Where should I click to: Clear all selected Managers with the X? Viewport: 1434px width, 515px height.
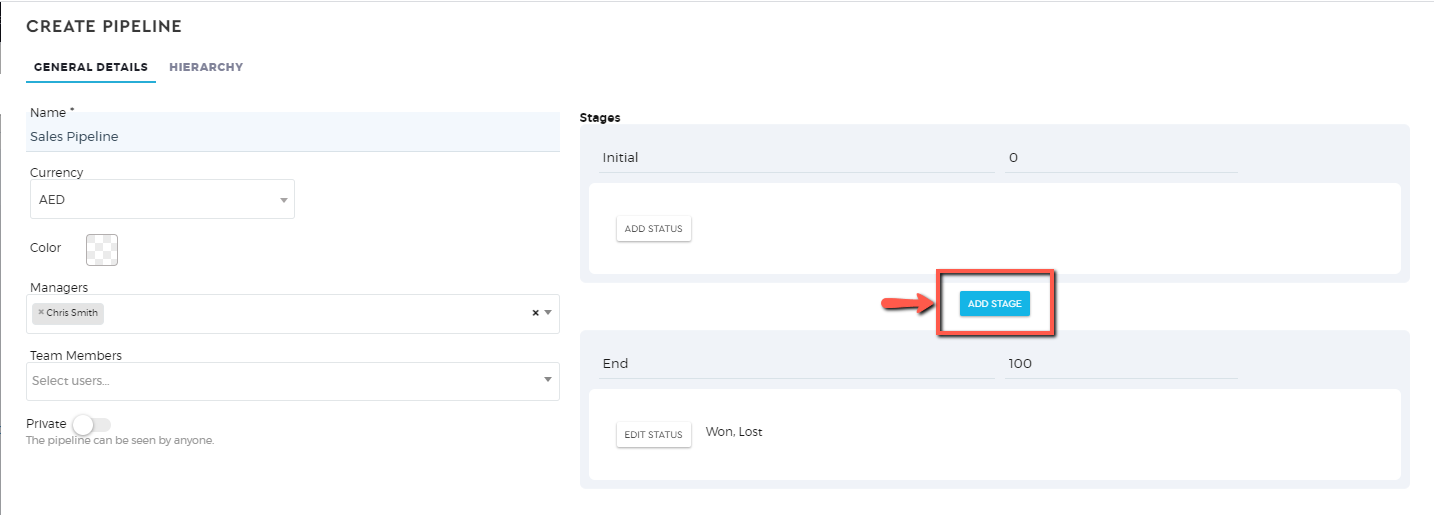(535, 313)
